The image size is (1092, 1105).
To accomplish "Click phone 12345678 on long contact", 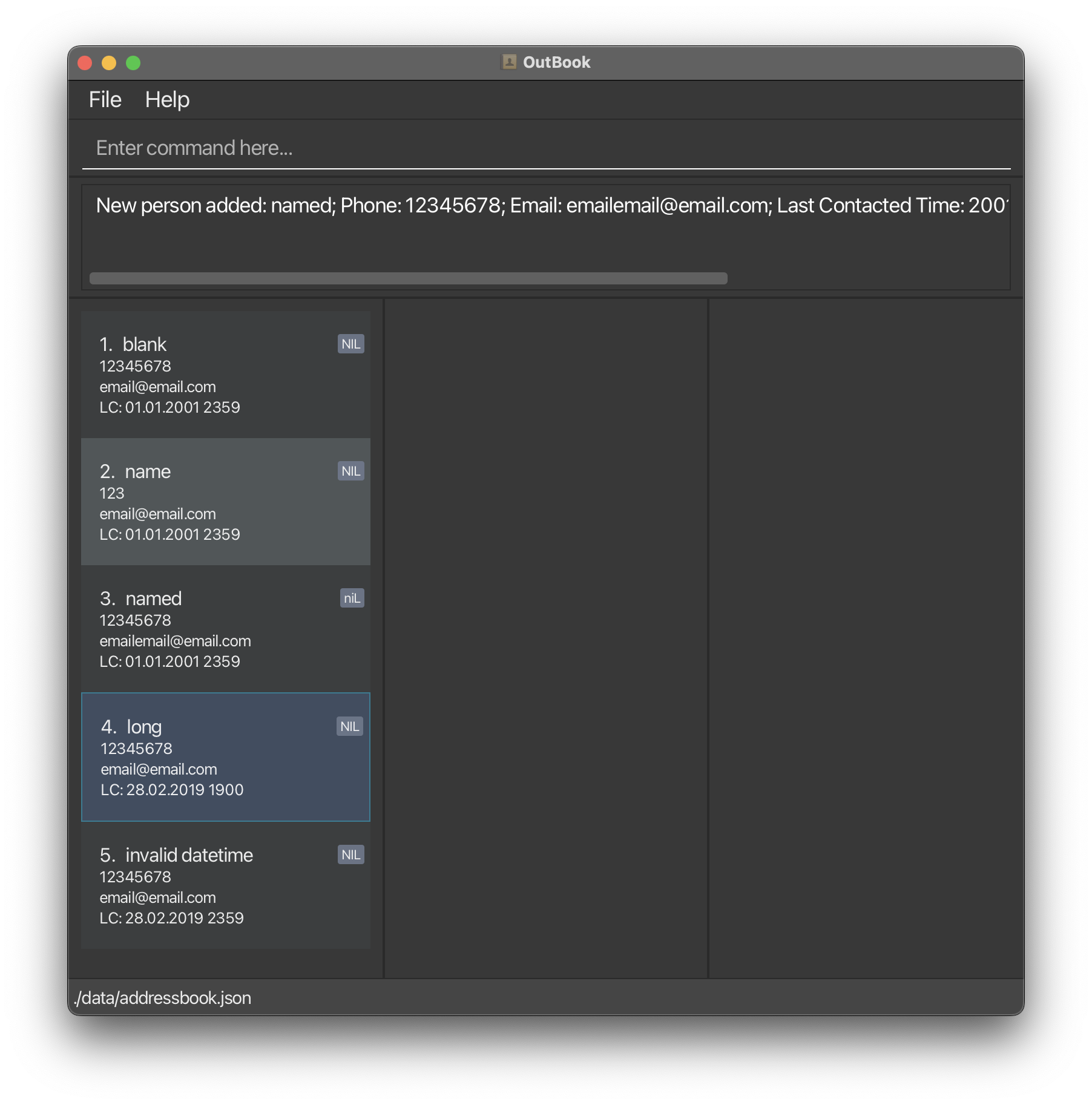I will coord(136,749).
